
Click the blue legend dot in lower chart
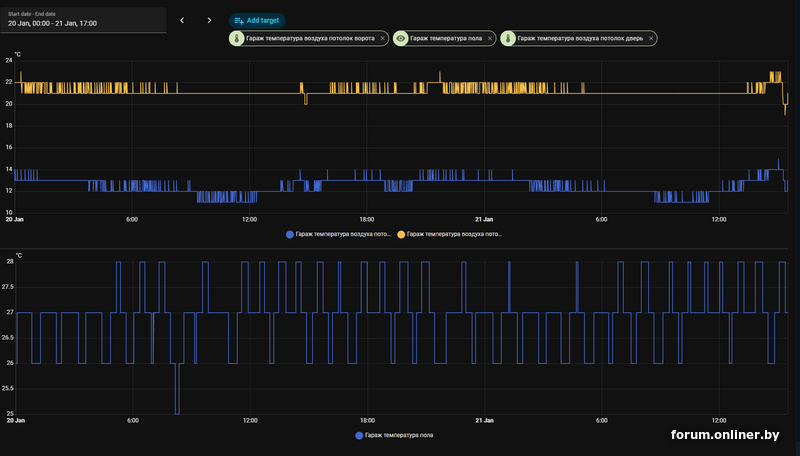[x=359, y=435]
